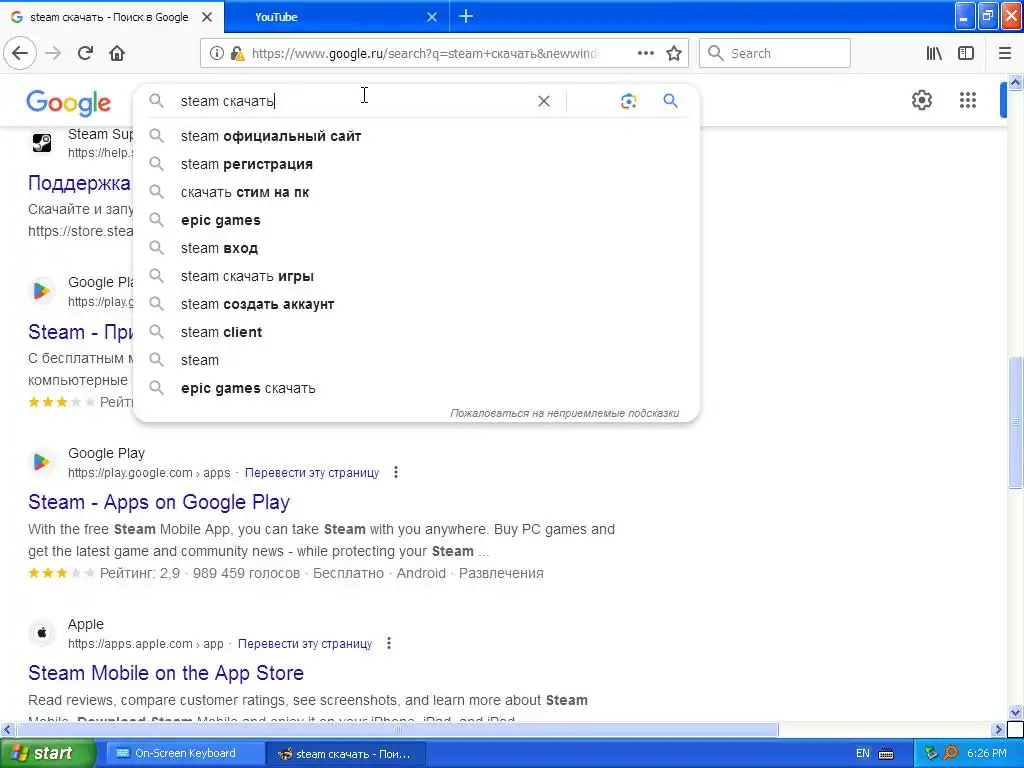The height and width of the screenshot is (768, 1024).
Task: Click the orange magnifier tray icon
Action: 950,754
